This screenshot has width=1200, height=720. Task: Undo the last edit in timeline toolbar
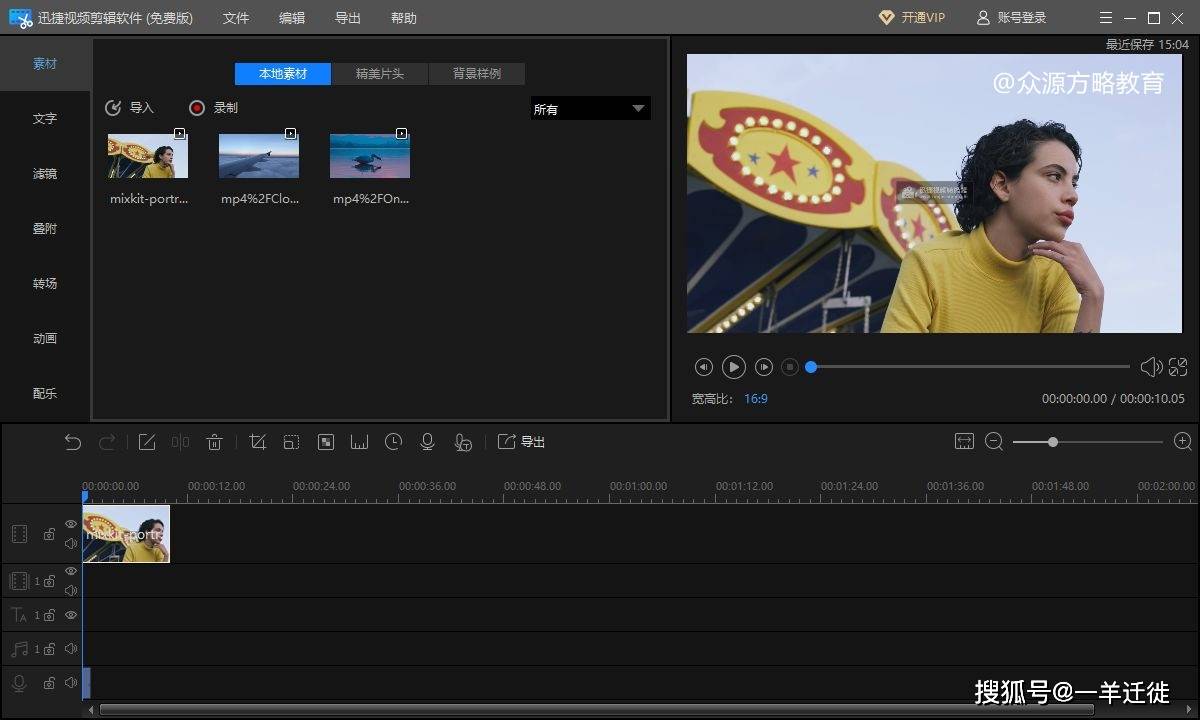point(72,442)
